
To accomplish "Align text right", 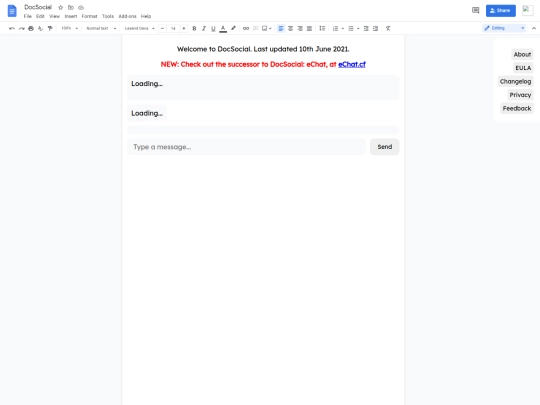I will click(300, 28).
